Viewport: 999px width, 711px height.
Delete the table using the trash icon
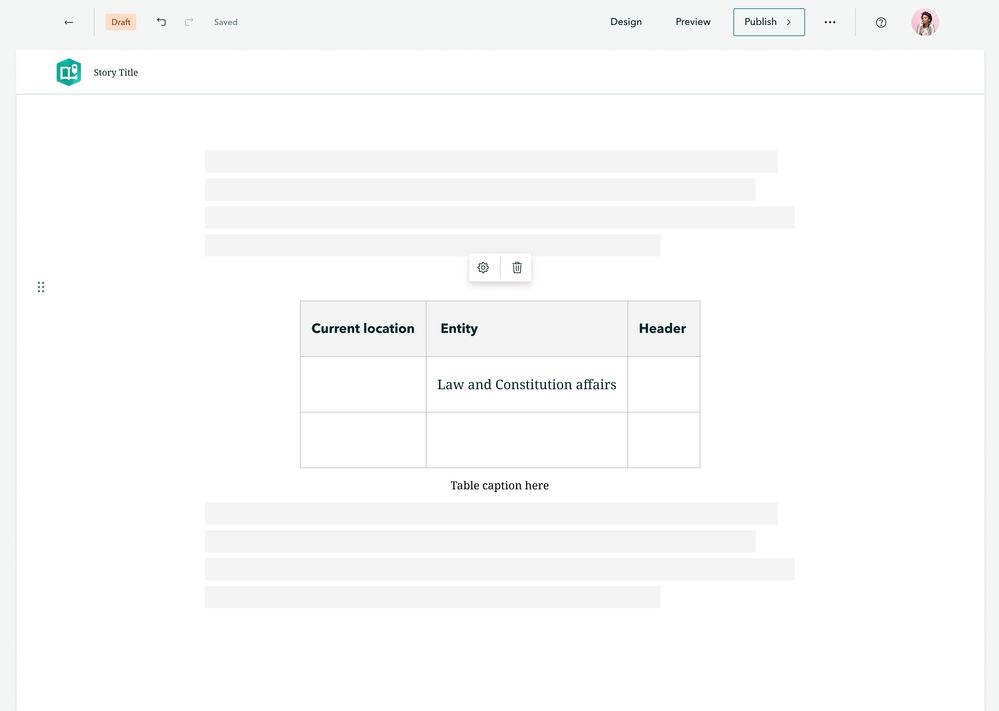(516, 267)
